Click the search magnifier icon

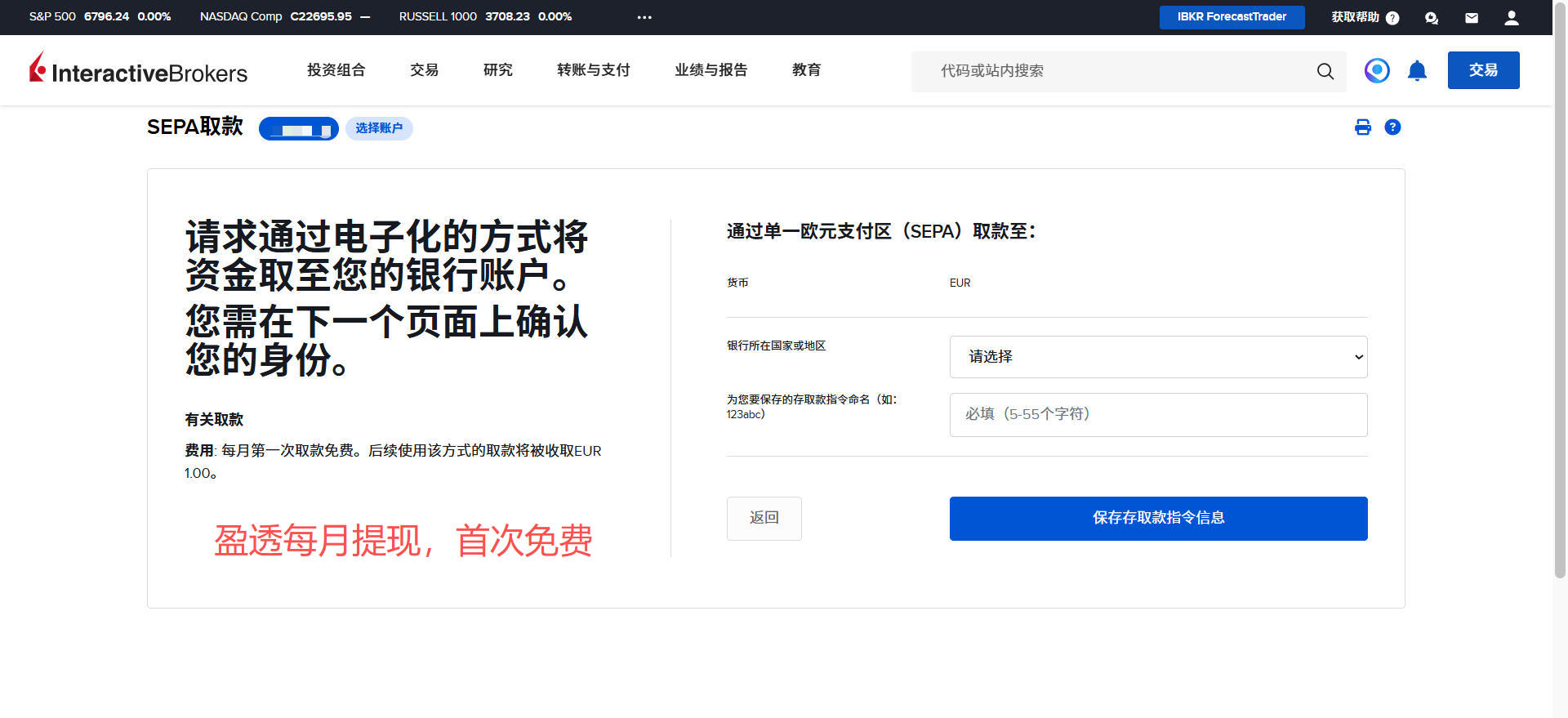pyautogui.click(x=1325, y=71)
